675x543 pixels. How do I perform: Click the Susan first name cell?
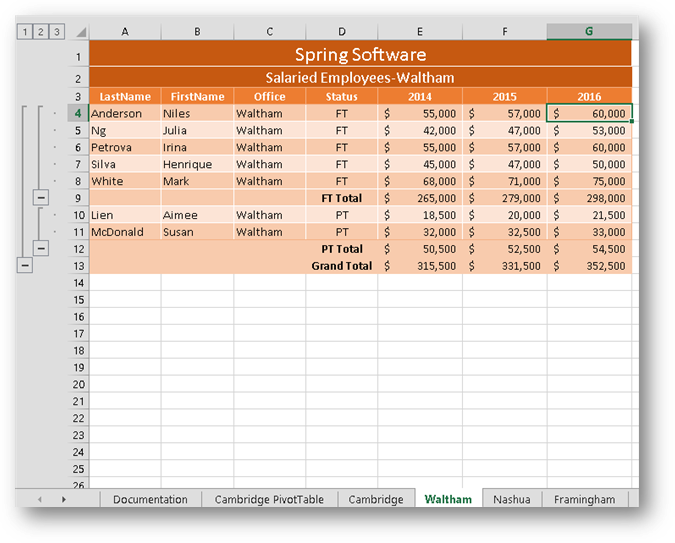coord(197,232)
